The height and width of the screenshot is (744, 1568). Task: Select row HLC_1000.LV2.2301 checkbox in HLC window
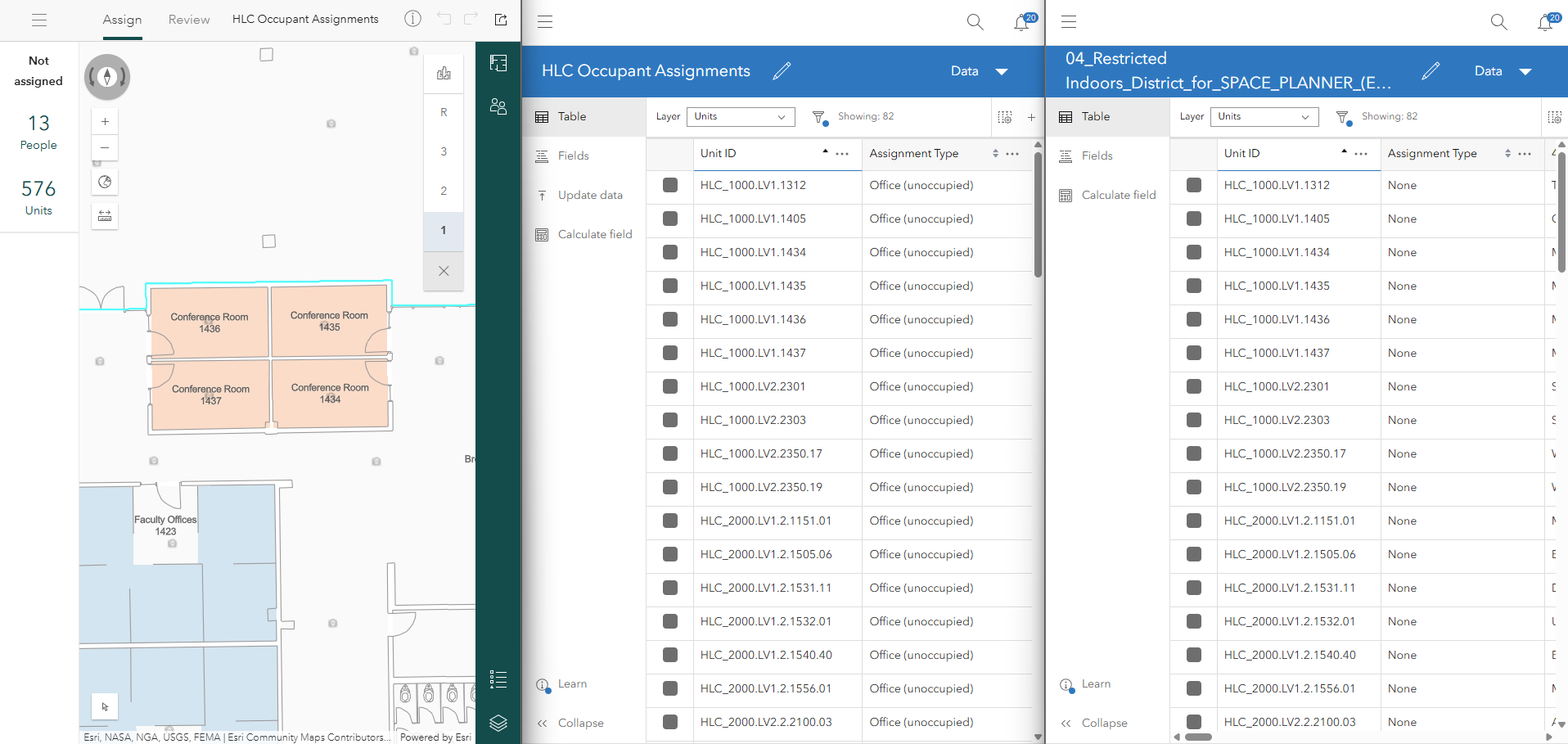coord(670,386)
